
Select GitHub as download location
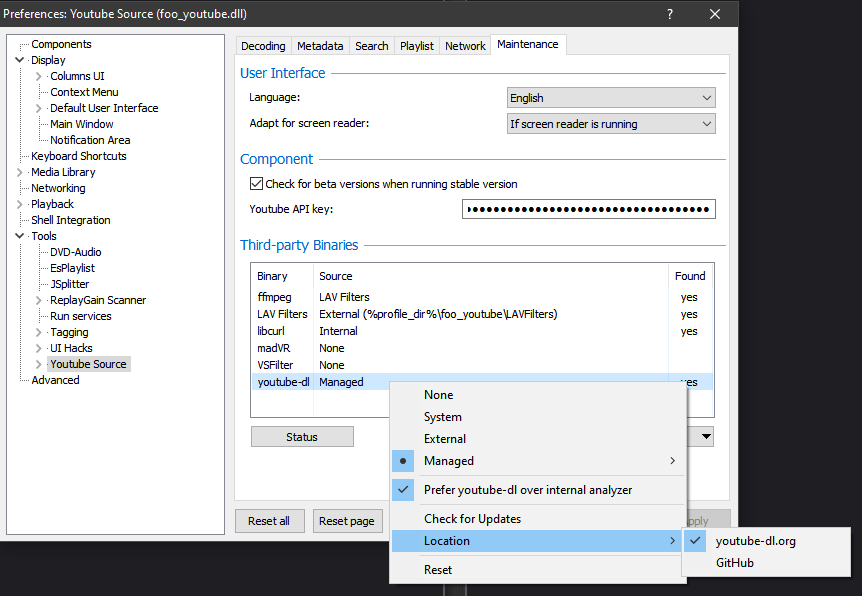coord(734,563)
